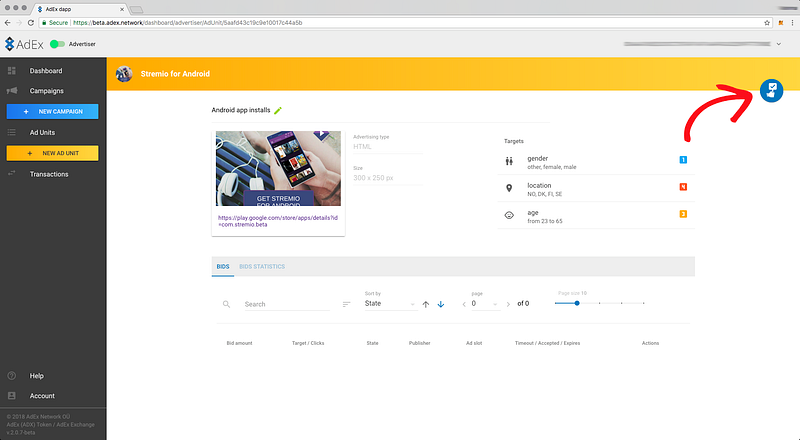Click the Transactions arrows icon
This screenshot has height=440, width=800.
pos(12,174)
